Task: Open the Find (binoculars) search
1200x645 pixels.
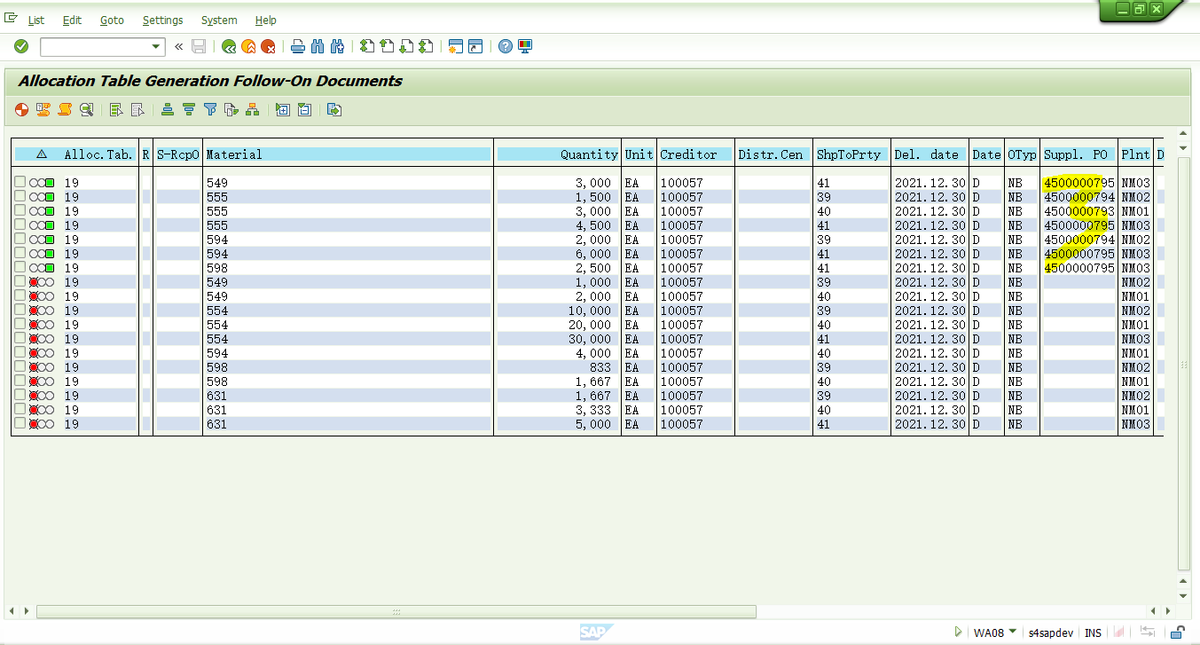Action: coord(319,45)
